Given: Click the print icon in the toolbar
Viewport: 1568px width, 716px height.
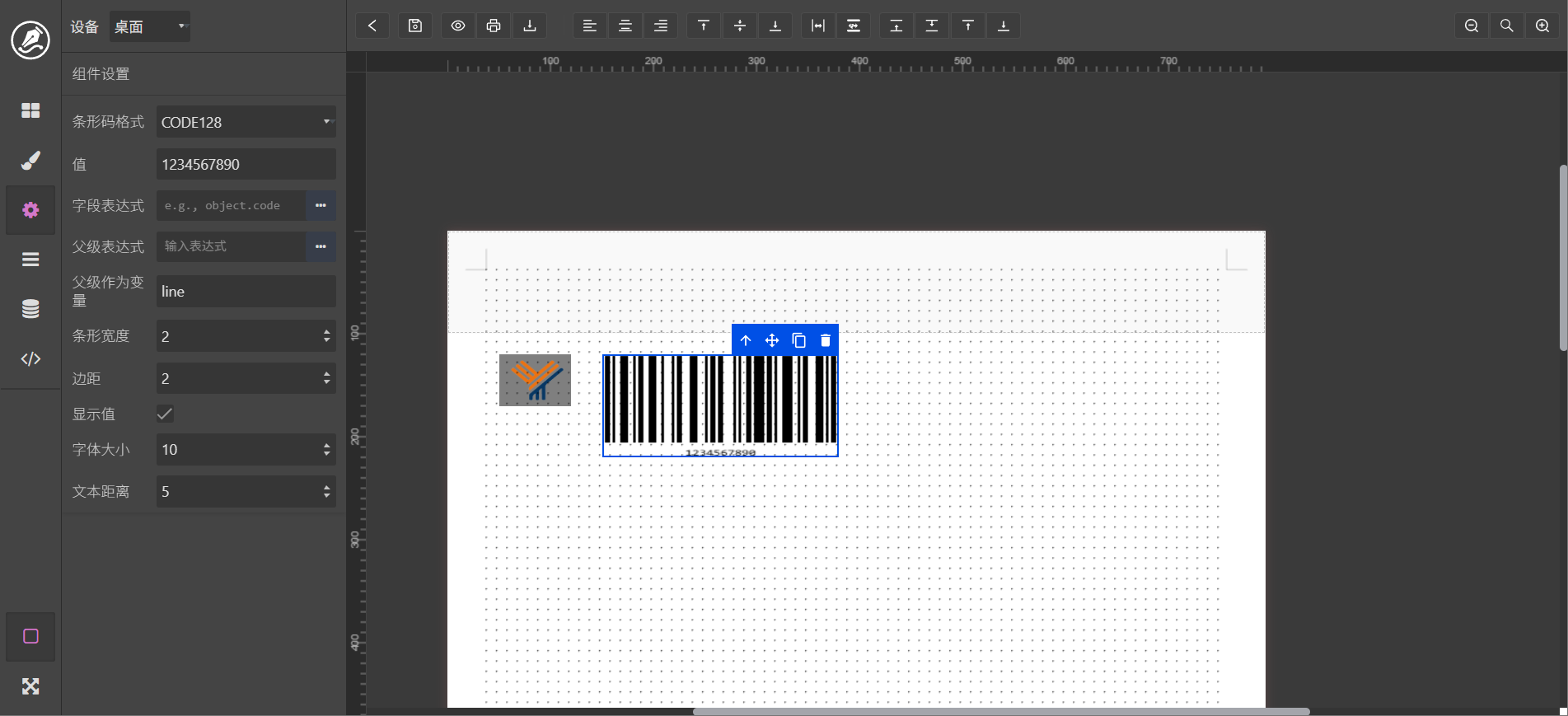Looking at the screenshot, I should (x=494, y=26).
